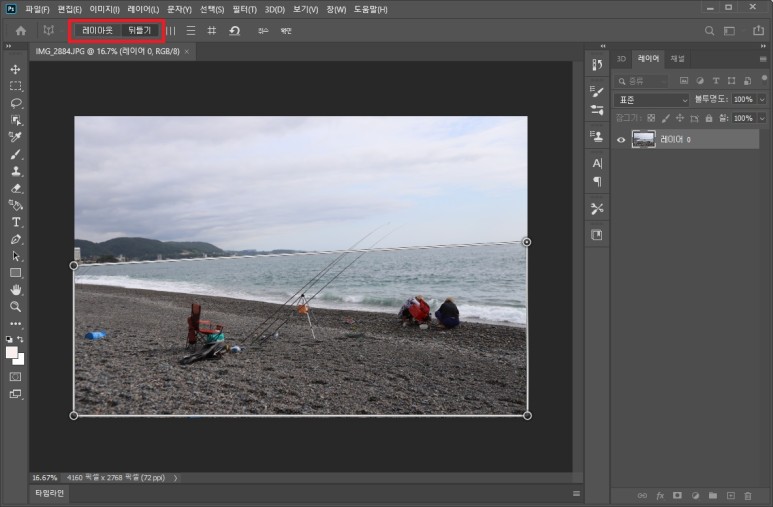Open the Layers panel flyout menu
The width and height of the screenshot is (773, 507).
pos(763,59)
